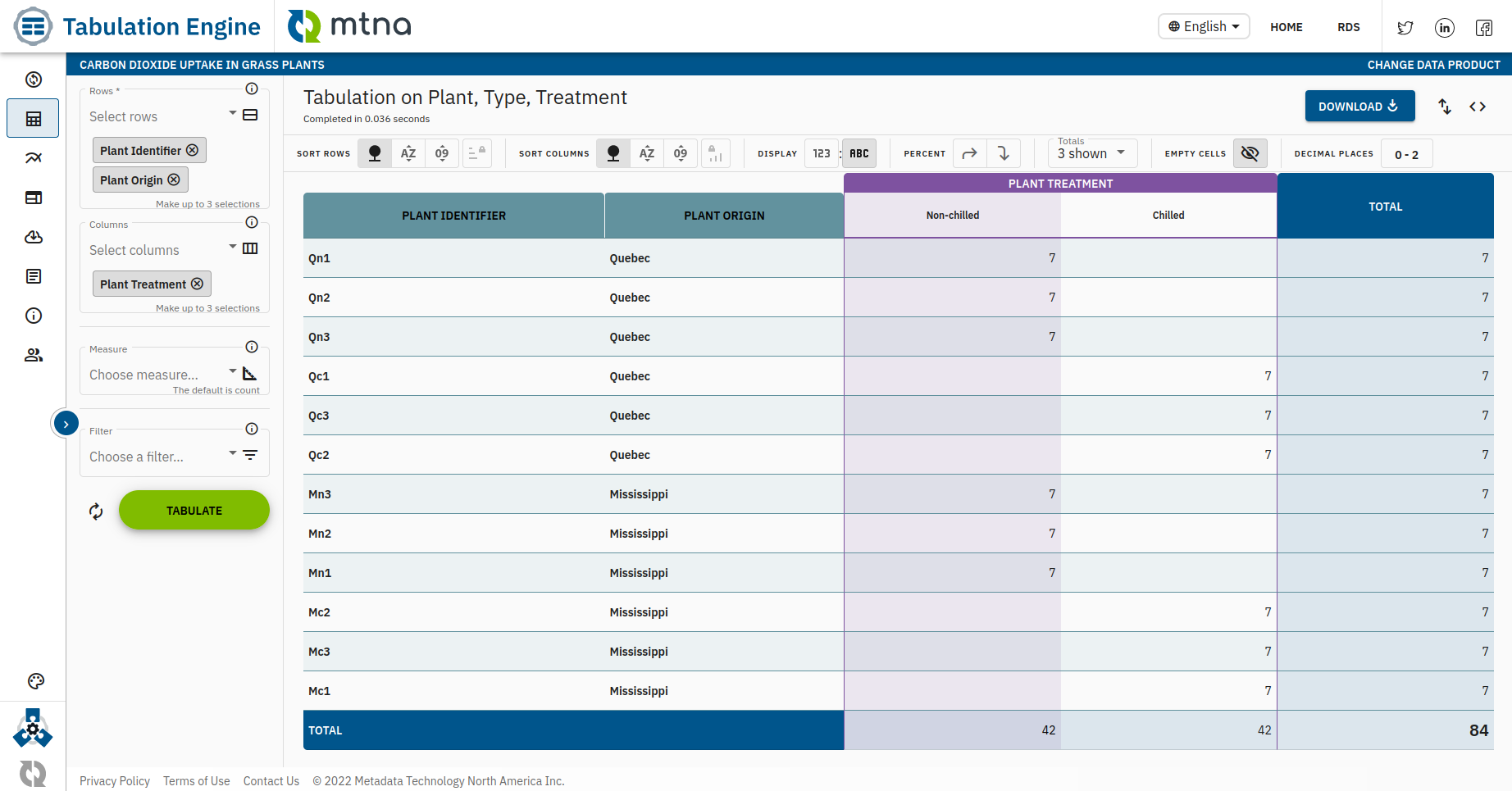Open the data refresh icon at the top of the left sidebar
This screenshot has height=791, width=1512.
coord(34,80)
